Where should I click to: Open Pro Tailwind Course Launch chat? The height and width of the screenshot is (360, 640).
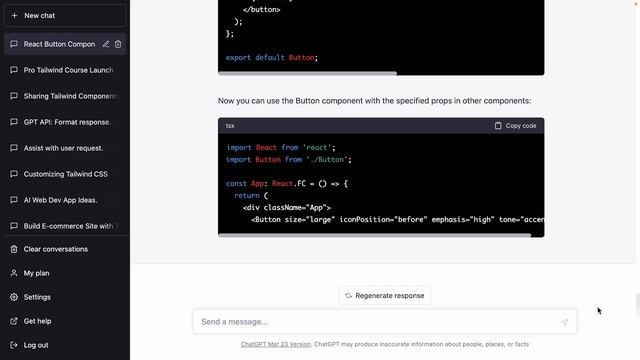[65, 70]
